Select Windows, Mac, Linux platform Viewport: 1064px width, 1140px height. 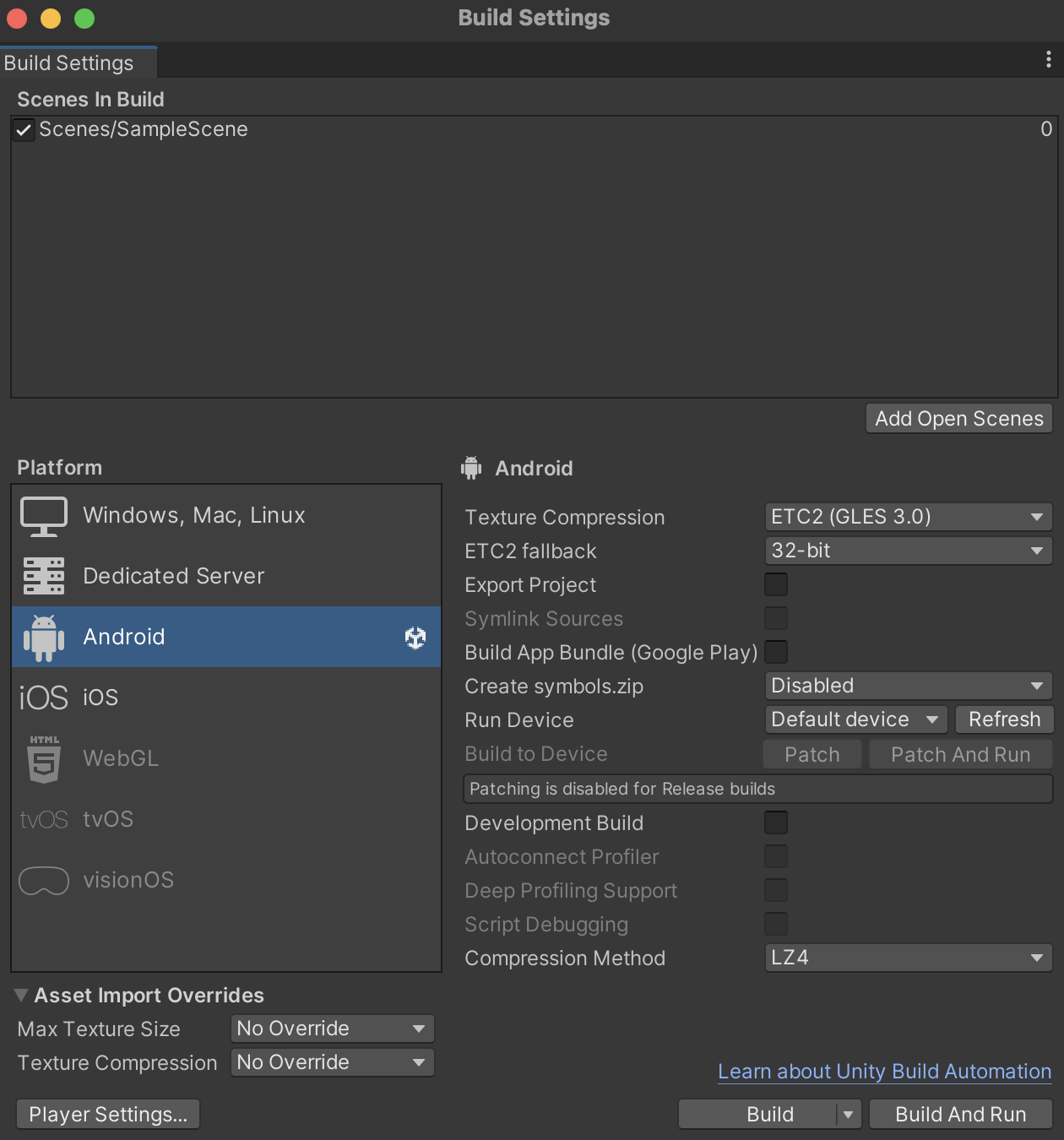pos(226,515)
